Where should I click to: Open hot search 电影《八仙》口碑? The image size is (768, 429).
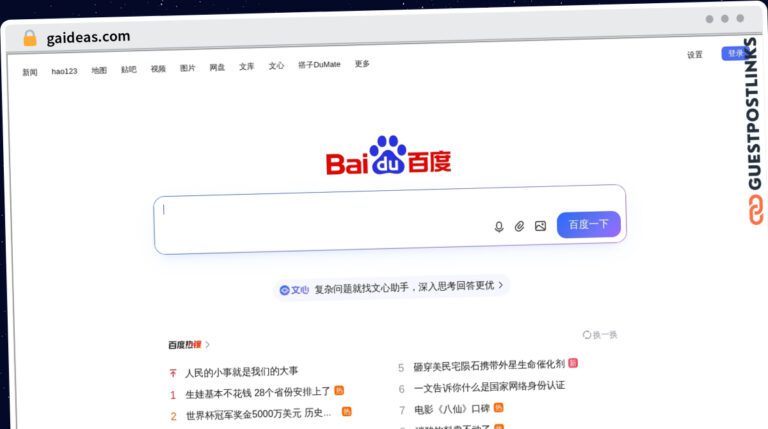452,409
